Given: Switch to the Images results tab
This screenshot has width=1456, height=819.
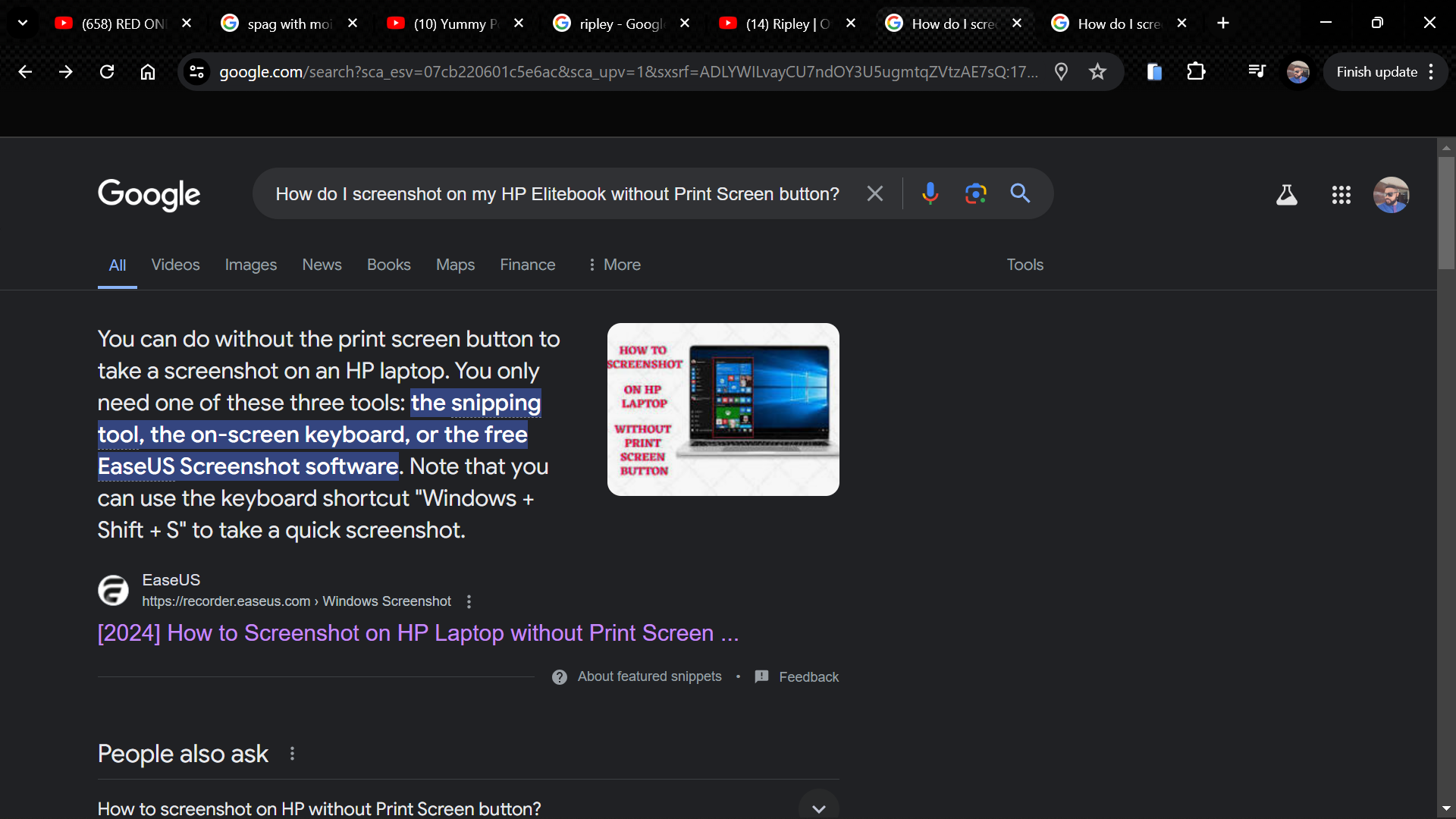Looking at the screenshot, I should coord(250,265).
